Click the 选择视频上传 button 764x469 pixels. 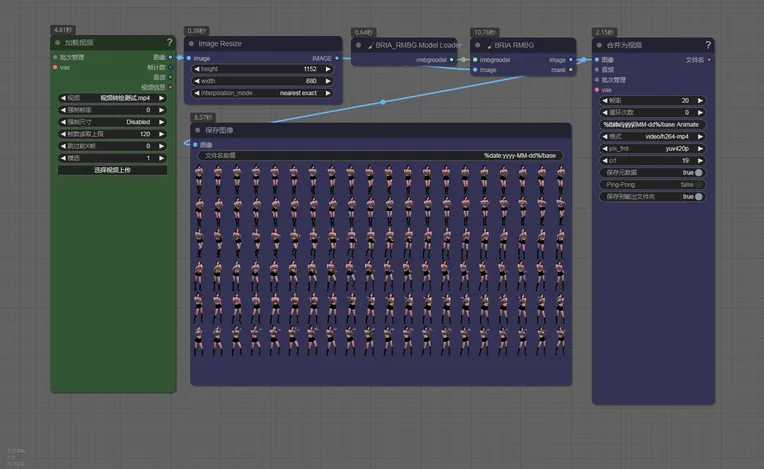click(x=112, y=170)
